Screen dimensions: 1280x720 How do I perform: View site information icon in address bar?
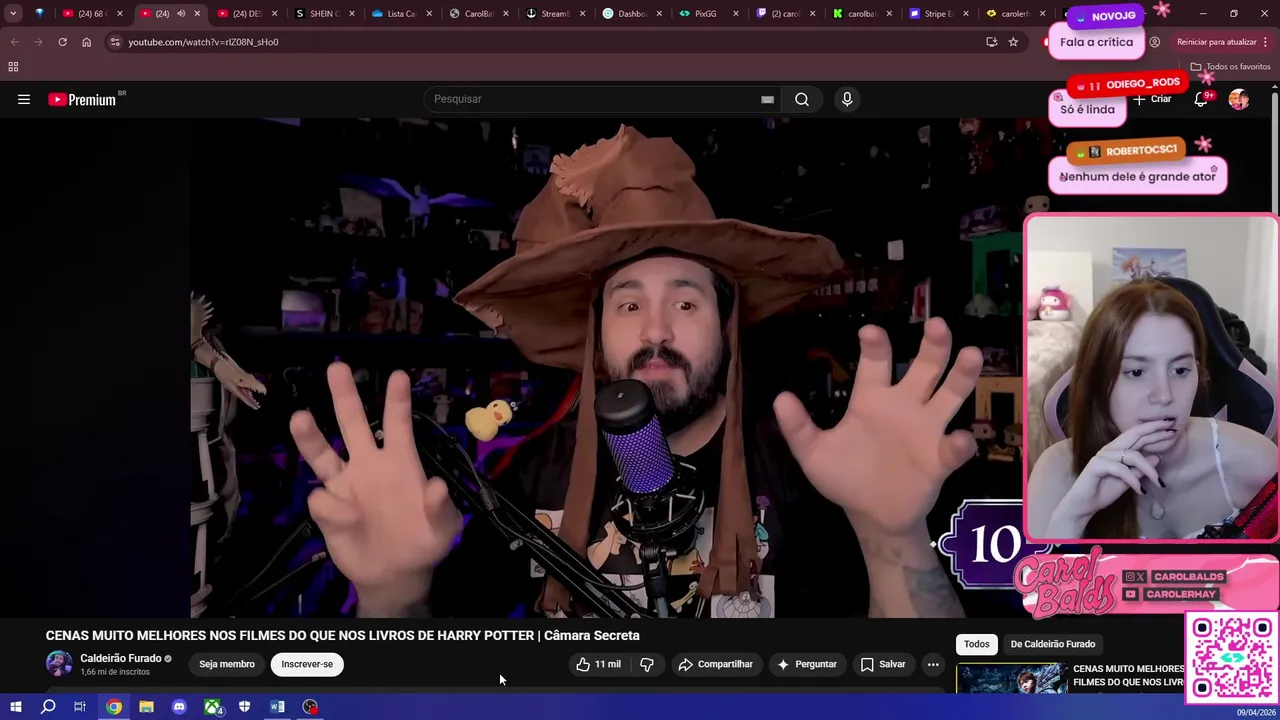[115, 42]
